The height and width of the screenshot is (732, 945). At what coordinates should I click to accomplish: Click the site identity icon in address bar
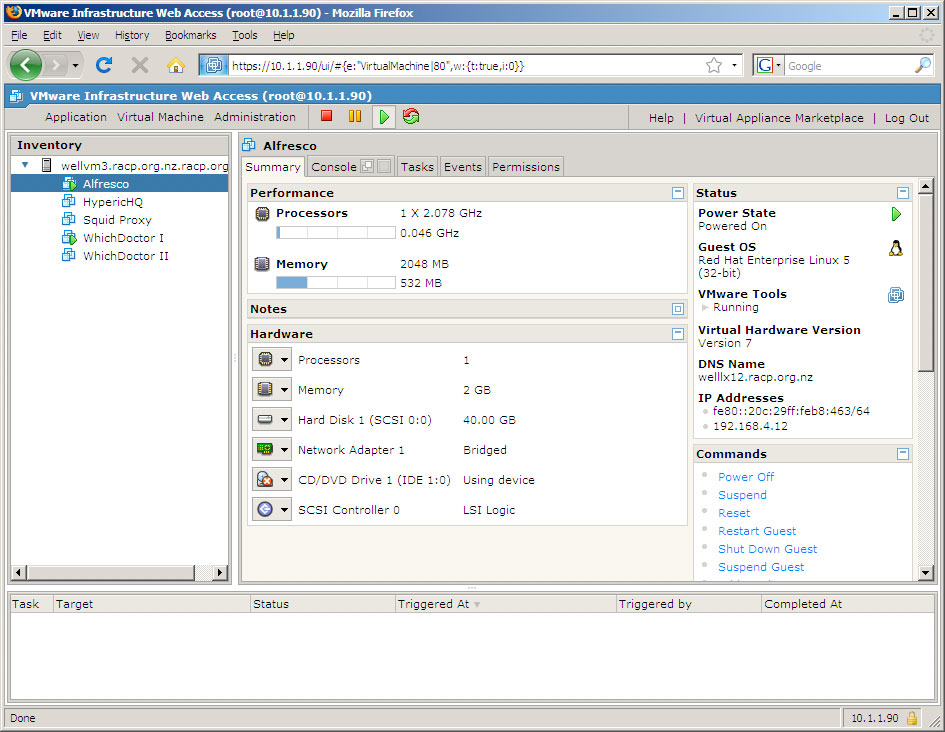pyautogui.click(x=214, y=65)
